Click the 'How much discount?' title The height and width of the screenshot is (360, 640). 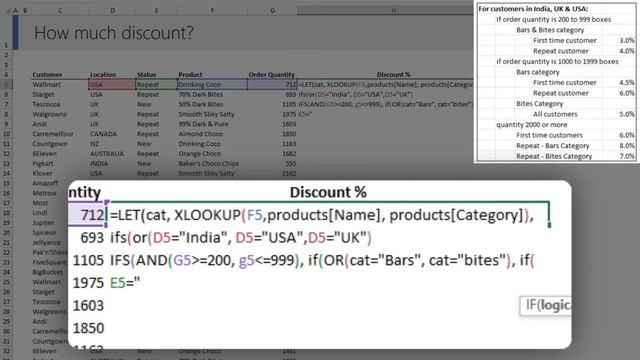(x=114, y=33)
